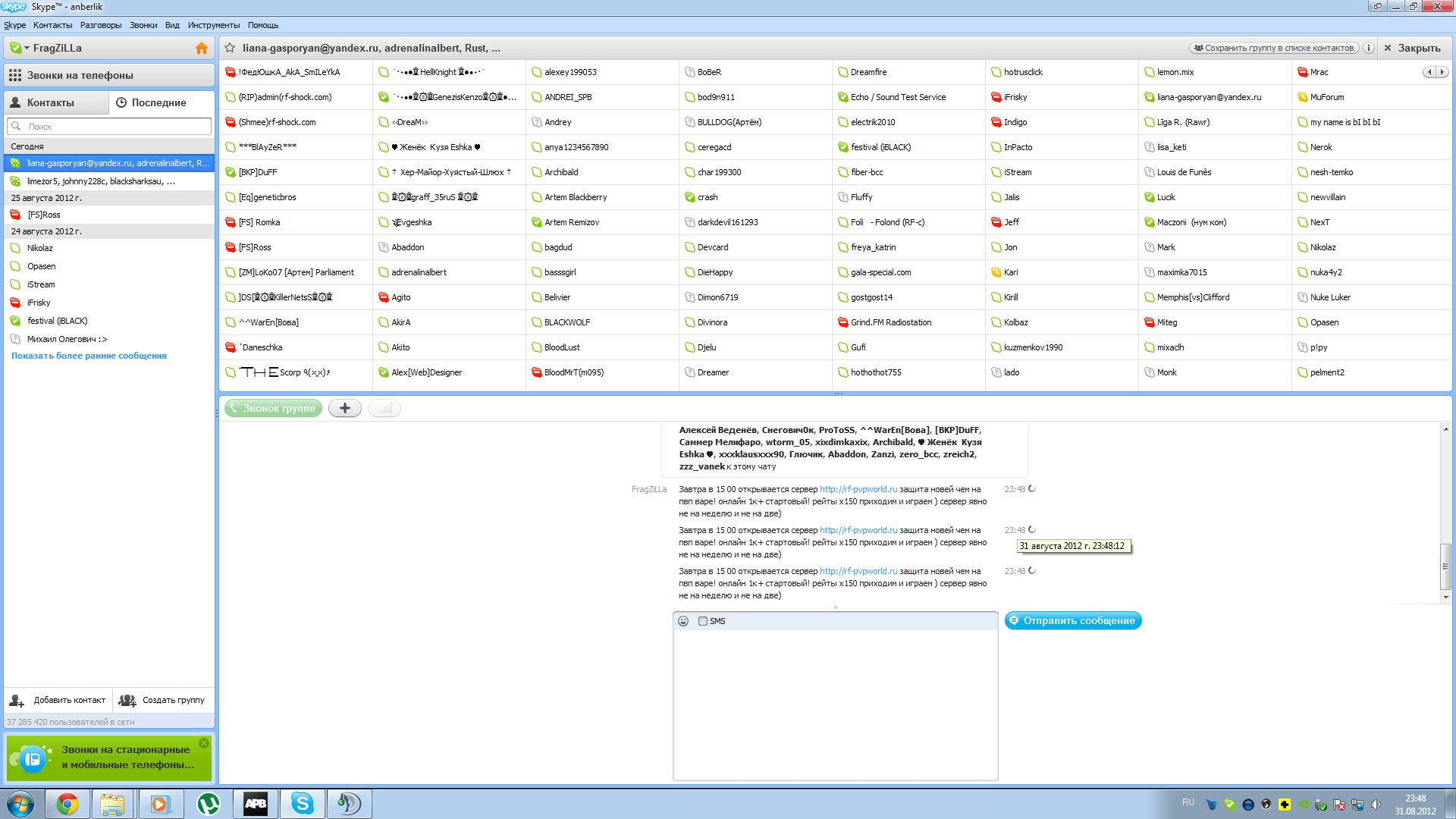Launch Google Chrome from taskbar
Image resolution: width=1456 pixels, height=819 pixels.
(67, 804)
